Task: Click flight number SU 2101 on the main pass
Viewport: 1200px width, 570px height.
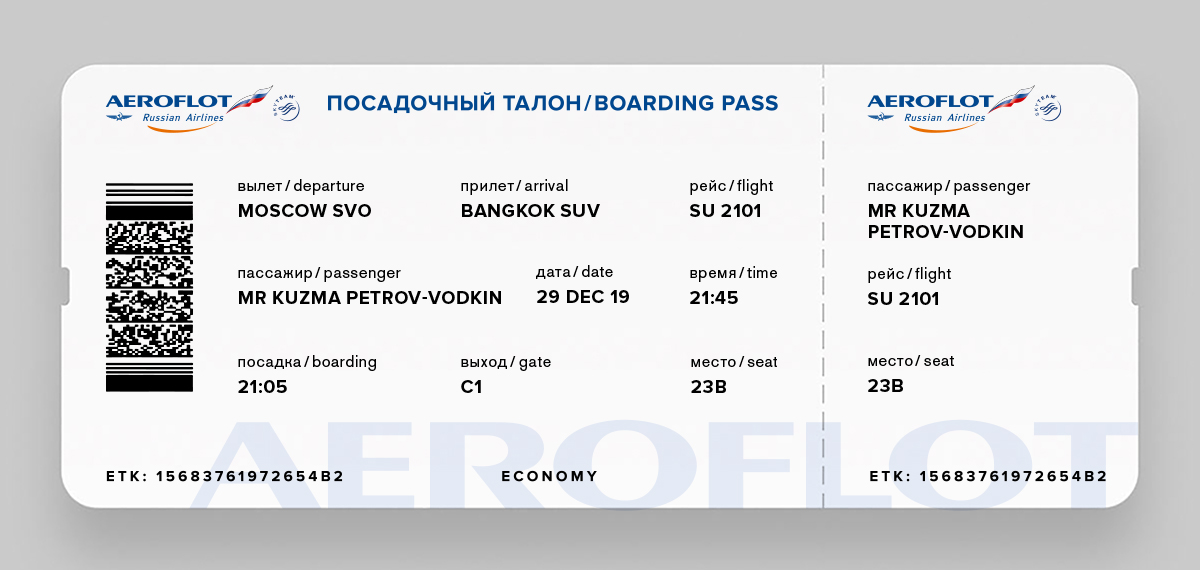Action: click(725, 211)
